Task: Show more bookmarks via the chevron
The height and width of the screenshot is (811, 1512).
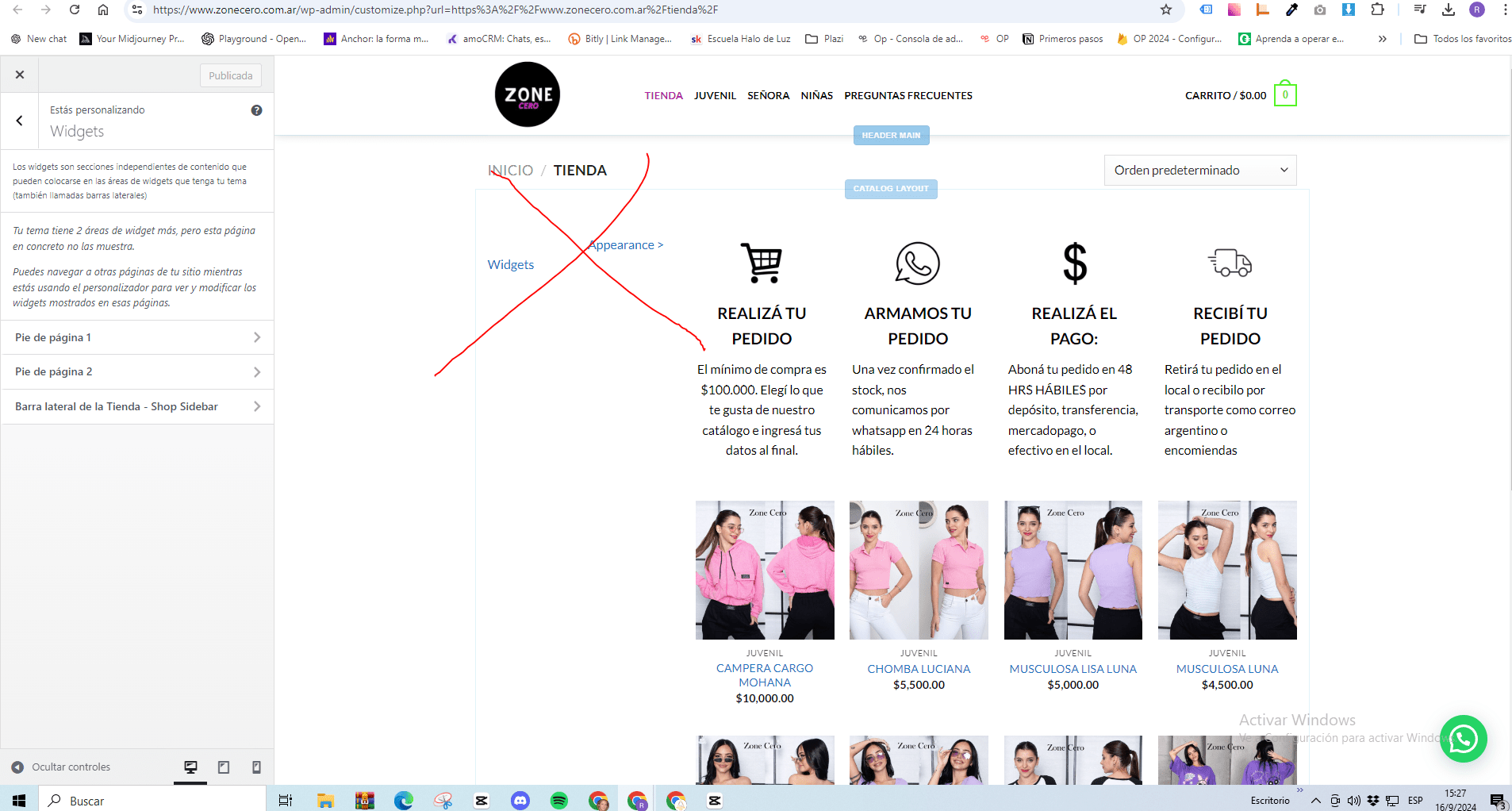Action: [x=1383, y=38]
